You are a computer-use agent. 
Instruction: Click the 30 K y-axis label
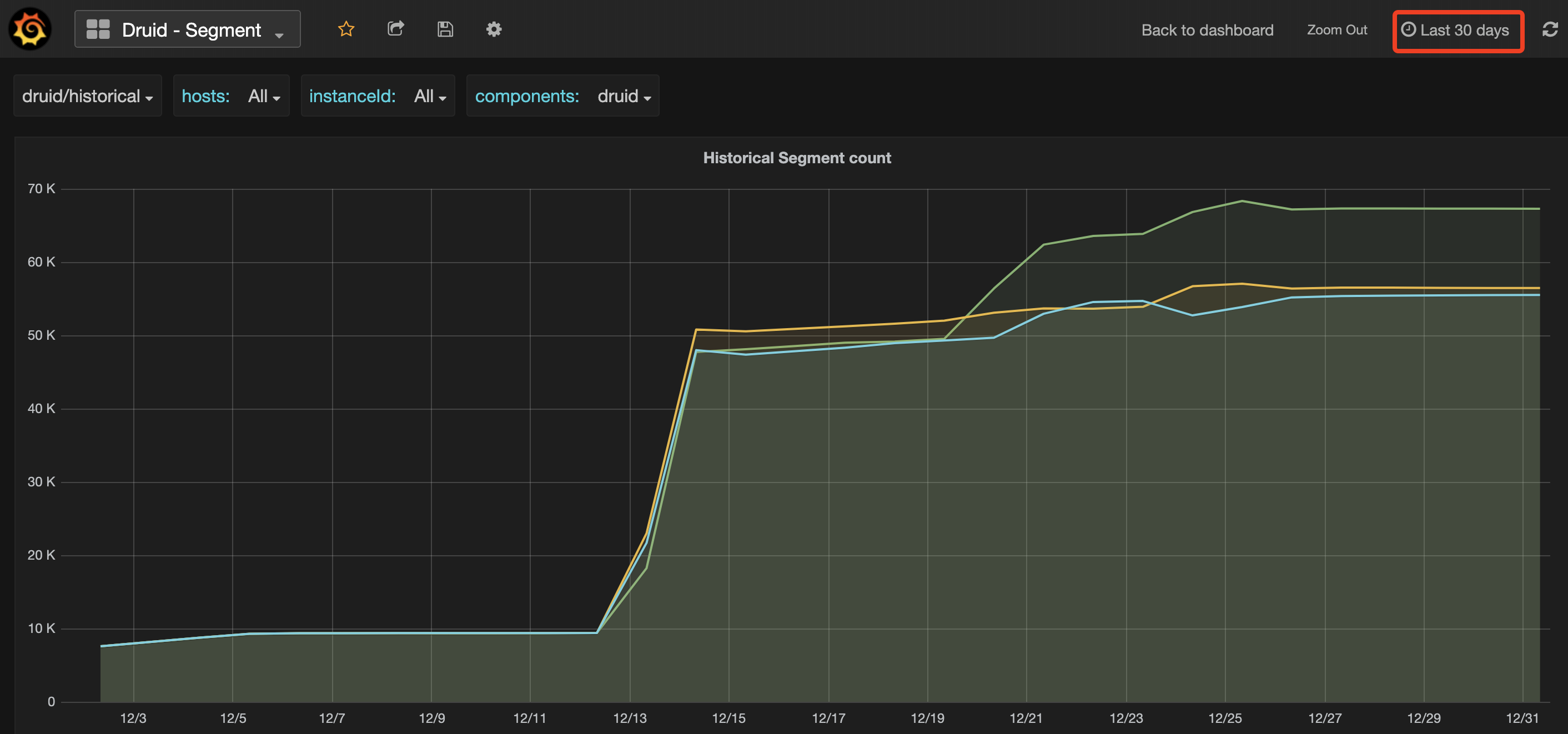(41, 482)
